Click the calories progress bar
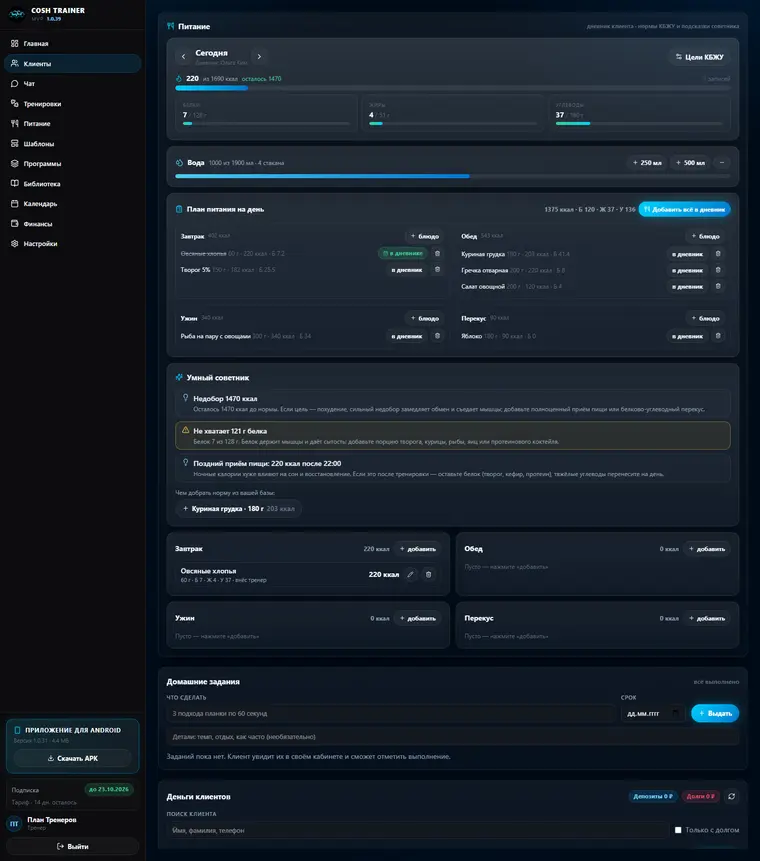 452,88
